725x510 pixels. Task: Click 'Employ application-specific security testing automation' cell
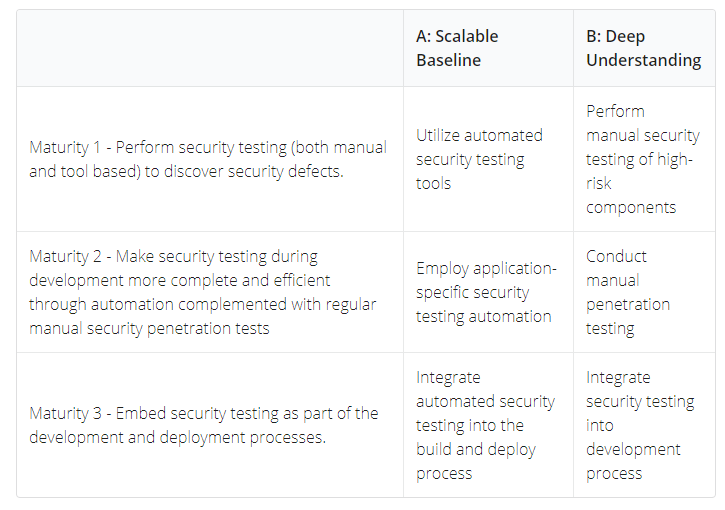(x=488, y=292)
